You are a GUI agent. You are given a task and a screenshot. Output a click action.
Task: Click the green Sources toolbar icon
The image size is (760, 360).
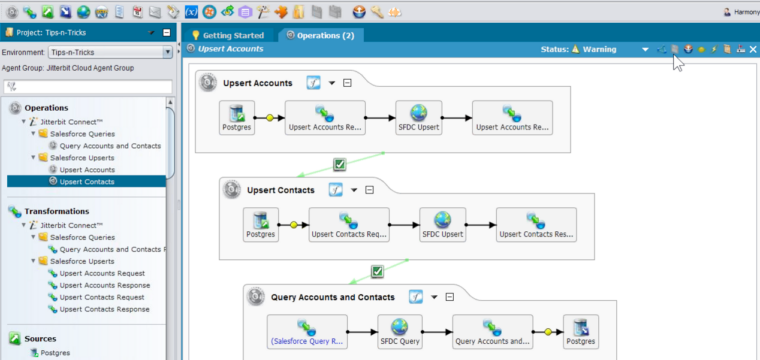[x=48, y=12]
